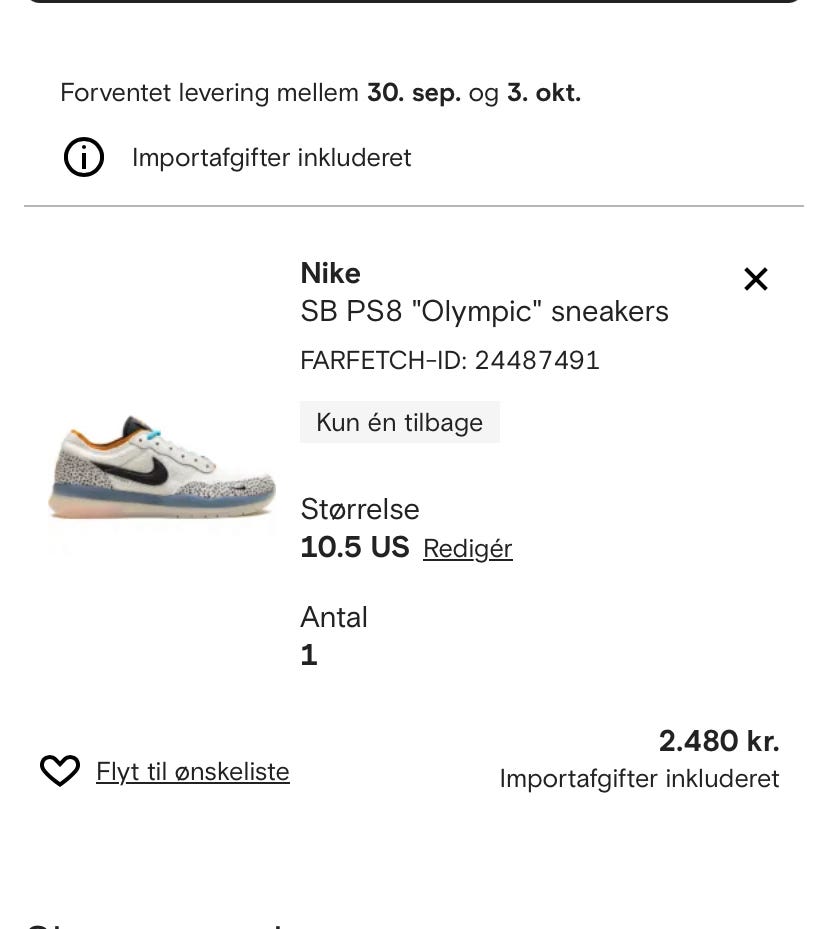Click the 3. okt. delivery date

pos(543,93)
